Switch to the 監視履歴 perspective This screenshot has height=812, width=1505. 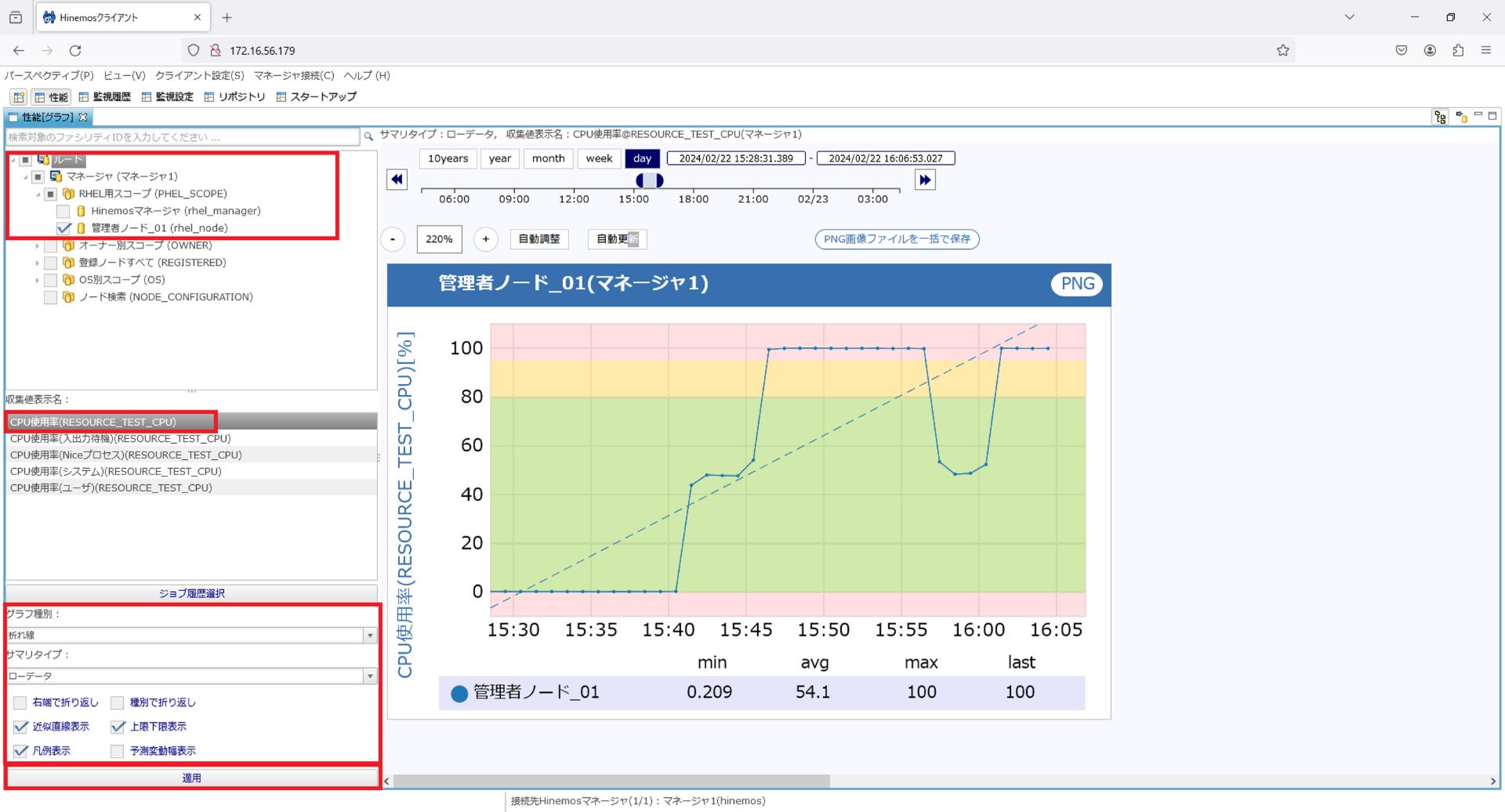(105, 97)
